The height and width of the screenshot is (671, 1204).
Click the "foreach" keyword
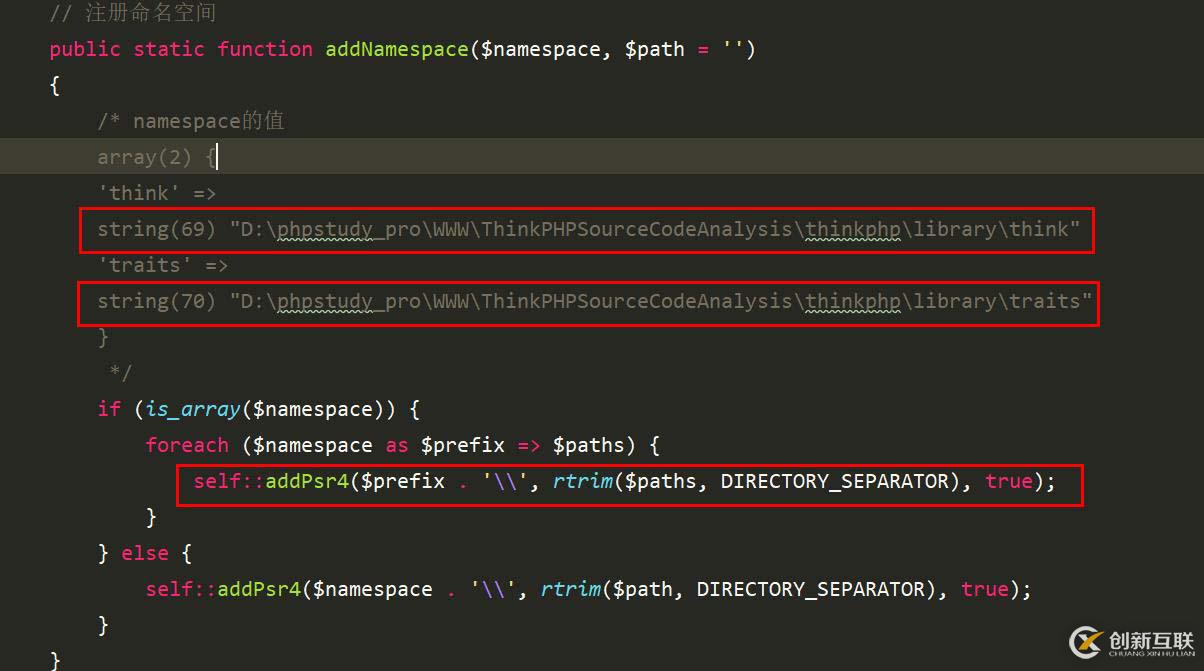tap(187, 445)
